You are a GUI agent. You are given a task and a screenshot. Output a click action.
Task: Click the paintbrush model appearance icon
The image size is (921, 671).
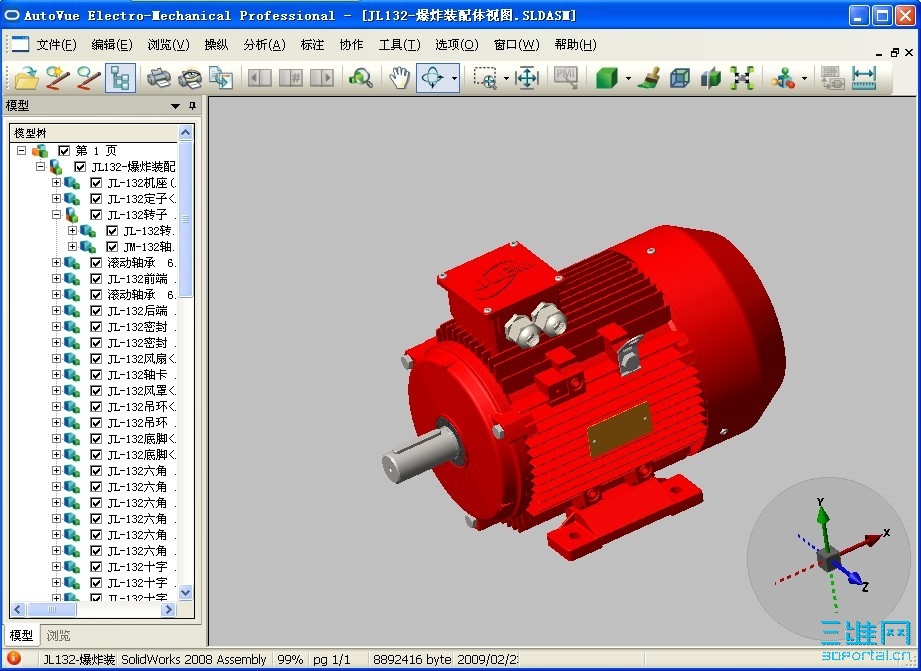pos(648,78)
